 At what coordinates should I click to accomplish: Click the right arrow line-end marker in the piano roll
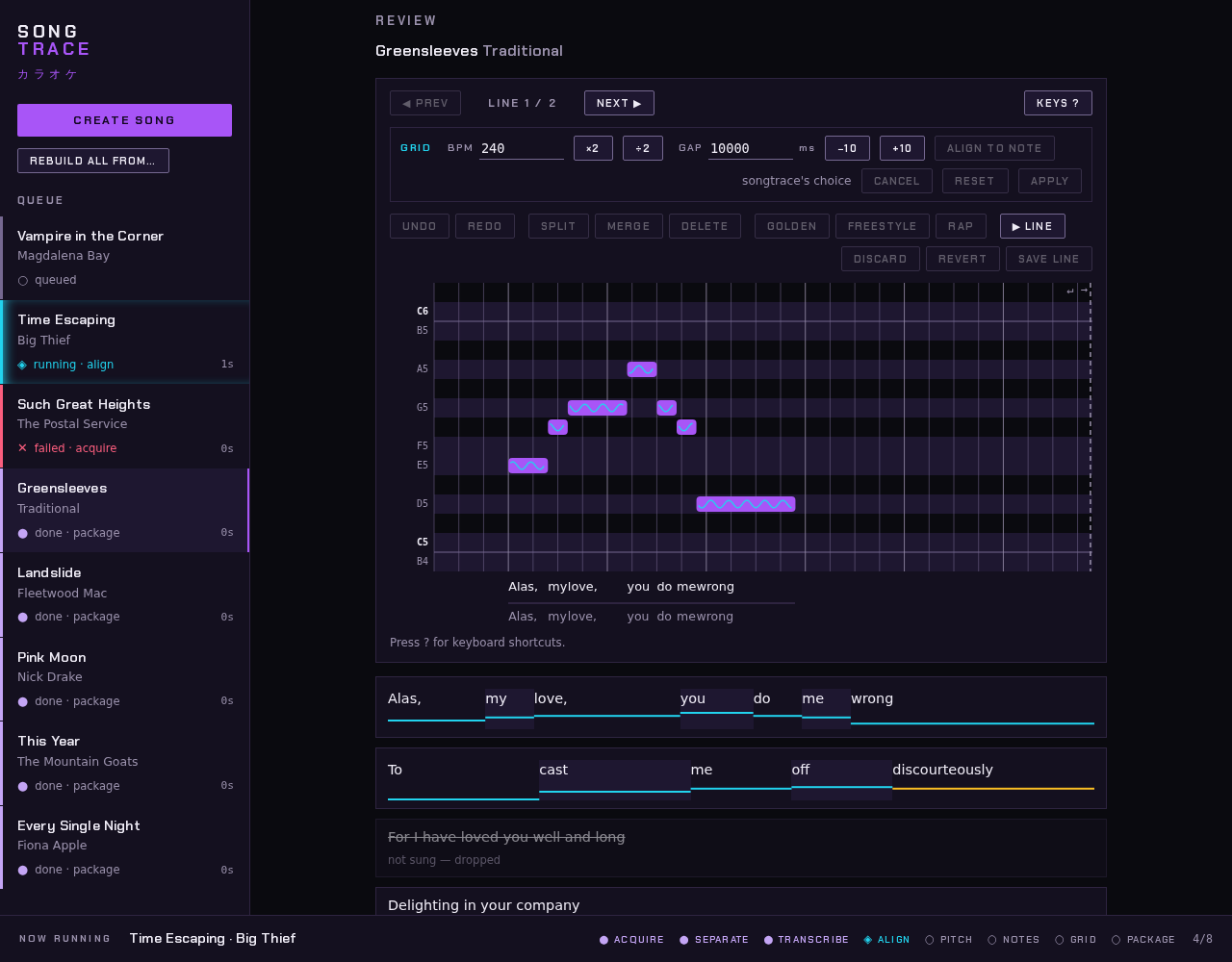click(1084, 291)
